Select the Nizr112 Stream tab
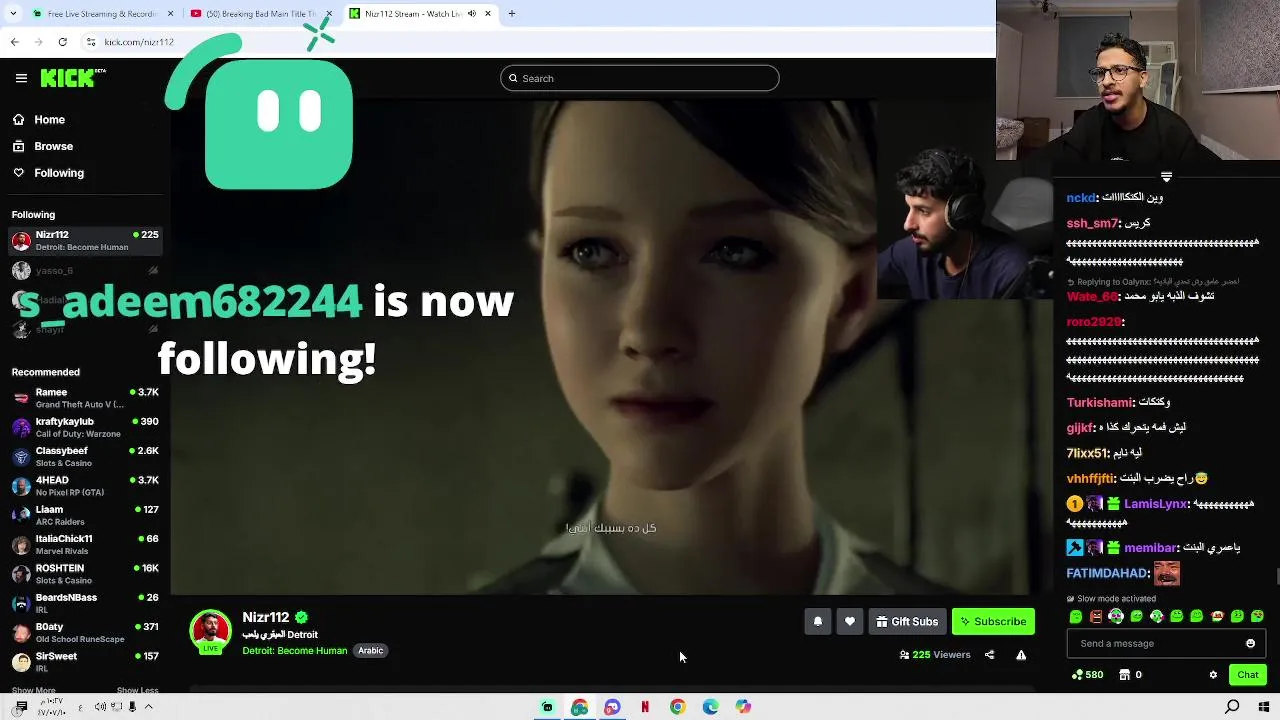Viewport: 1280px width, 720px height. point(420,14)
